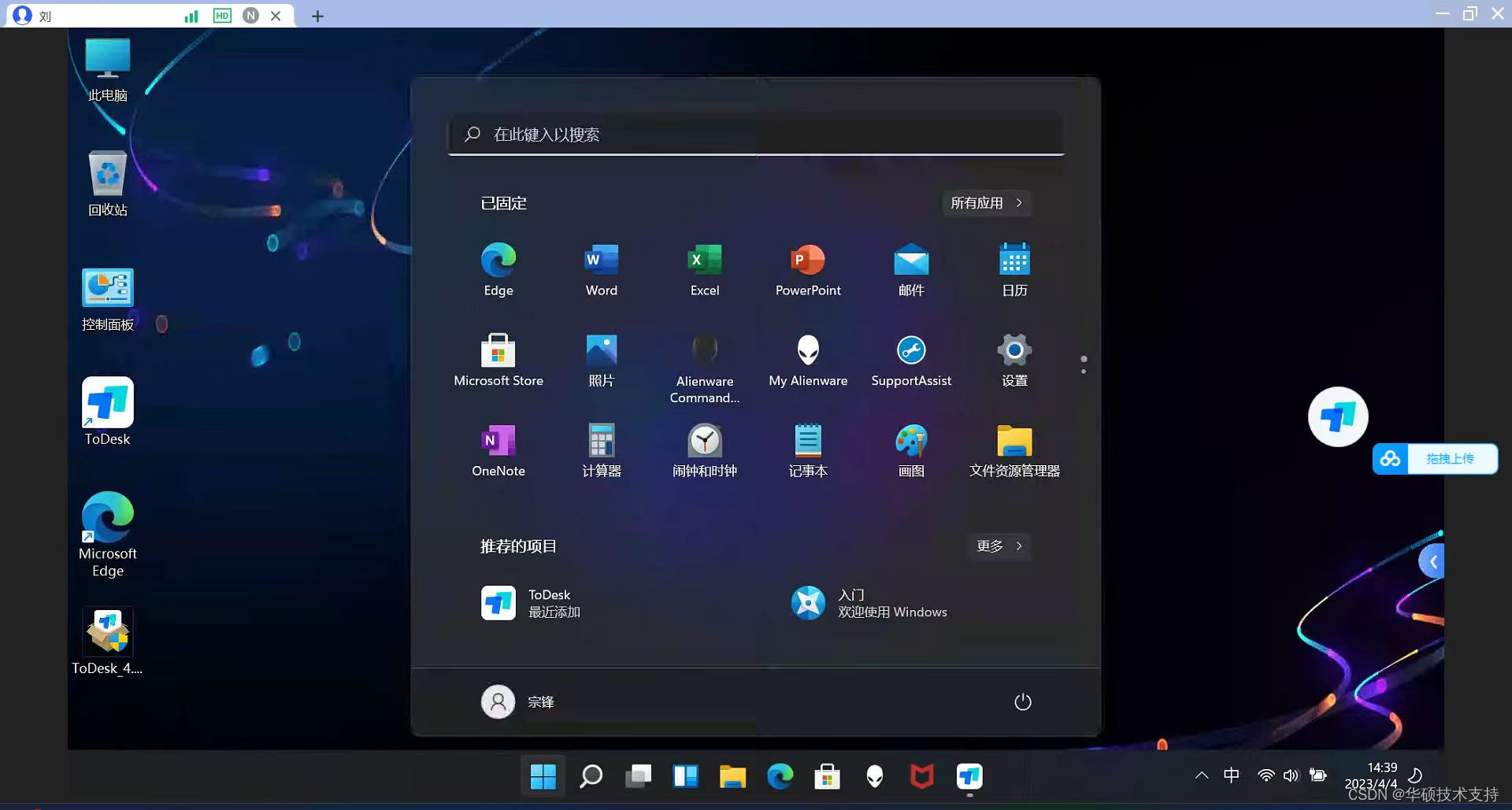Open Alienware icon on taskbar
The width and height of the screenshot is (1512, 810).
pyautogui.click(x=874, y=777)
